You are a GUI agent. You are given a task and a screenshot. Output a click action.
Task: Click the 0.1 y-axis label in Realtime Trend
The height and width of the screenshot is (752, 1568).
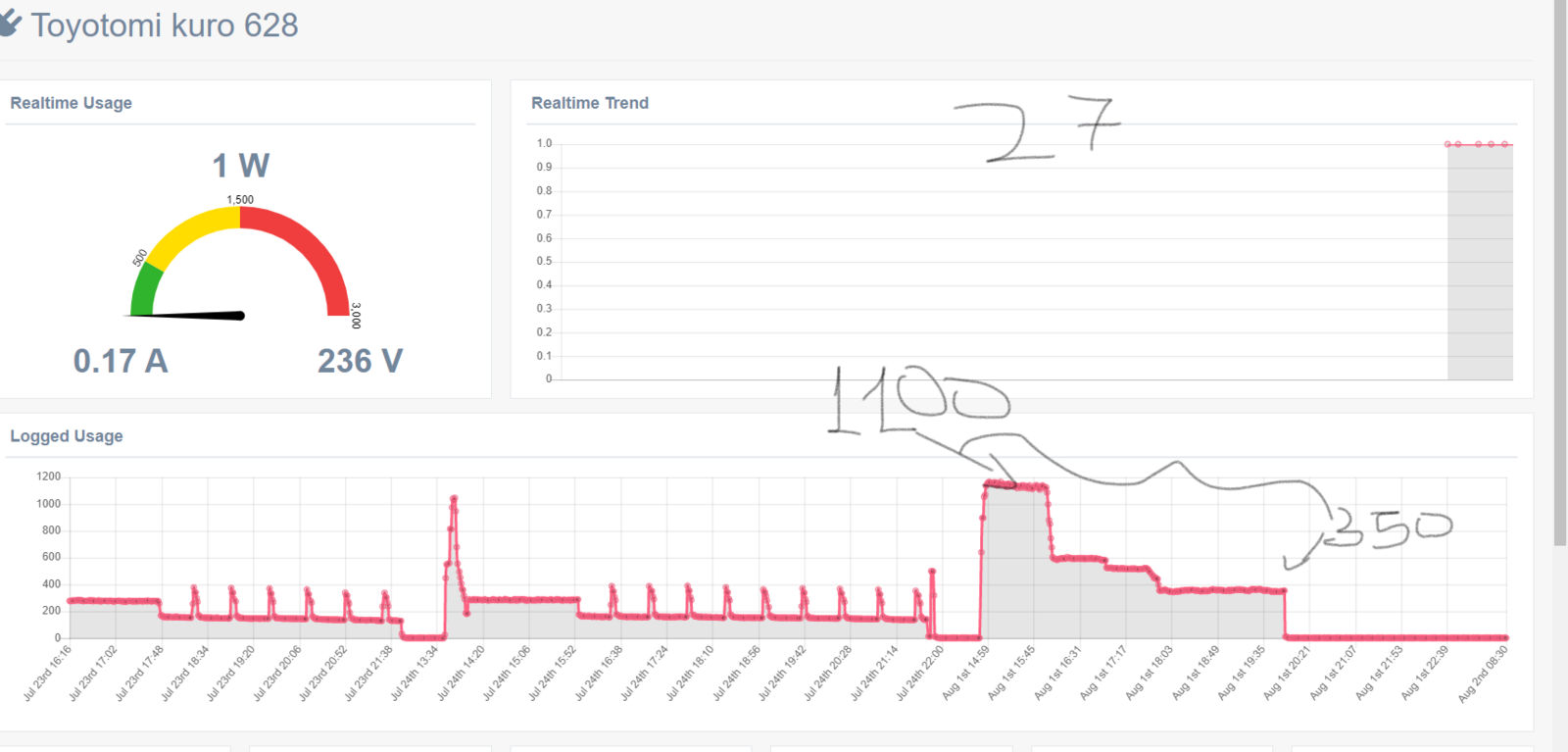tap(544, 356)
